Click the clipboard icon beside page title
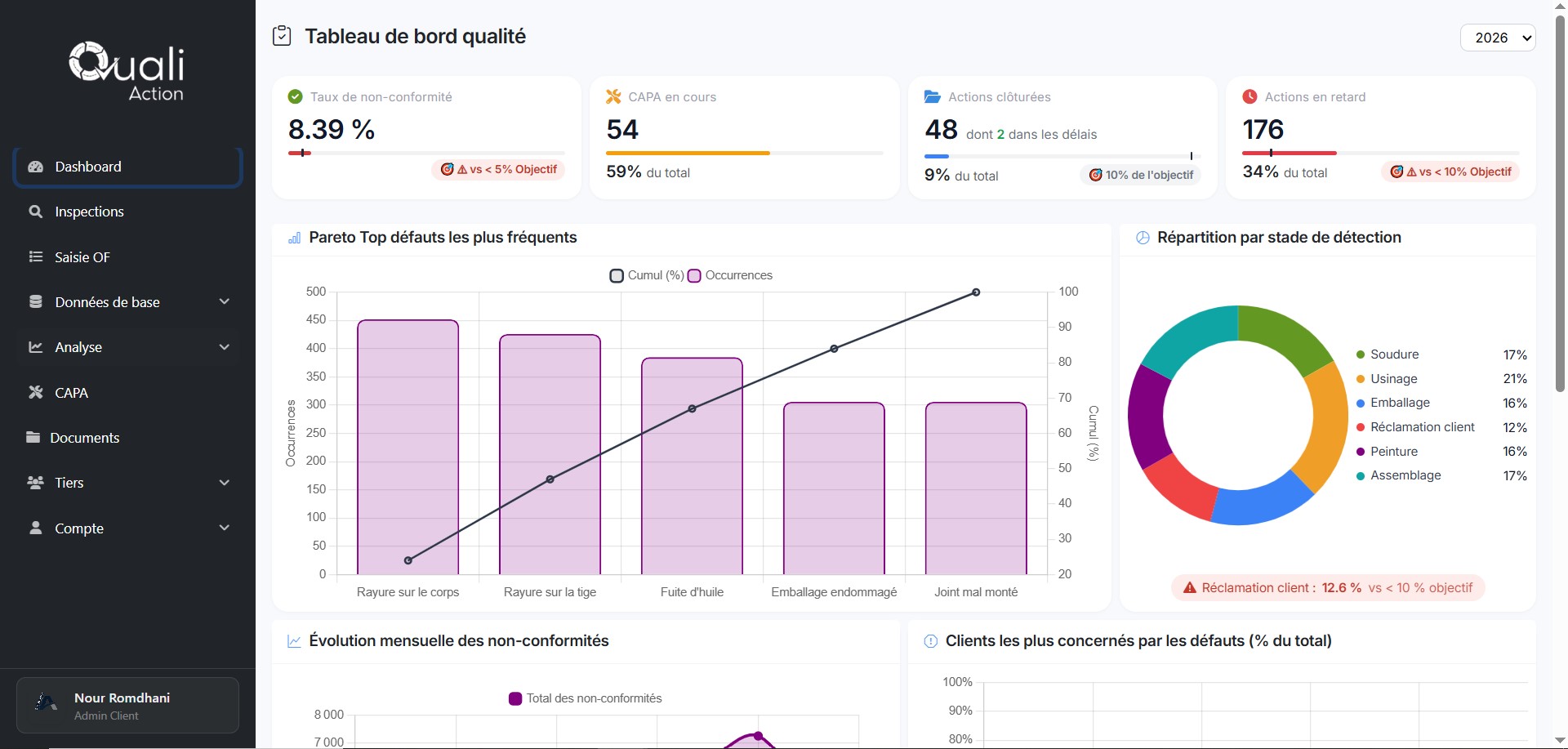 282,36
